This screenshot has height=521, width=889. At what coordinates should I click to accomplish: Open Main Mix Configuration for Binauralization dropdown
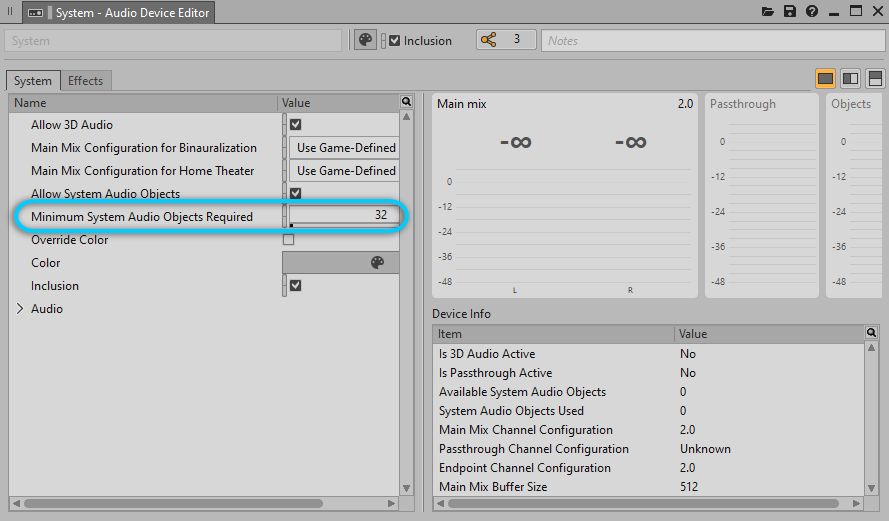[x=345, y=148]
